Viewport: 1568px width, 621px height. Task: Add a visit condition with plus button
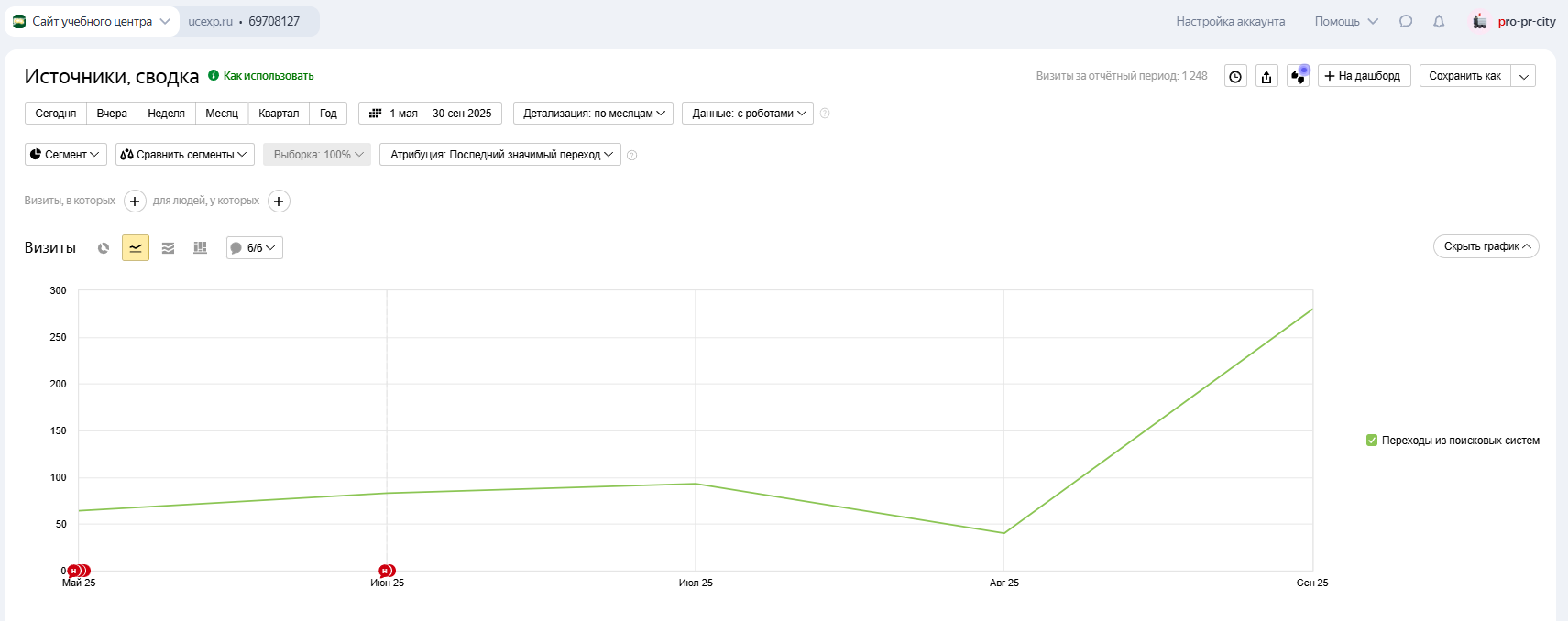point(135,202)
